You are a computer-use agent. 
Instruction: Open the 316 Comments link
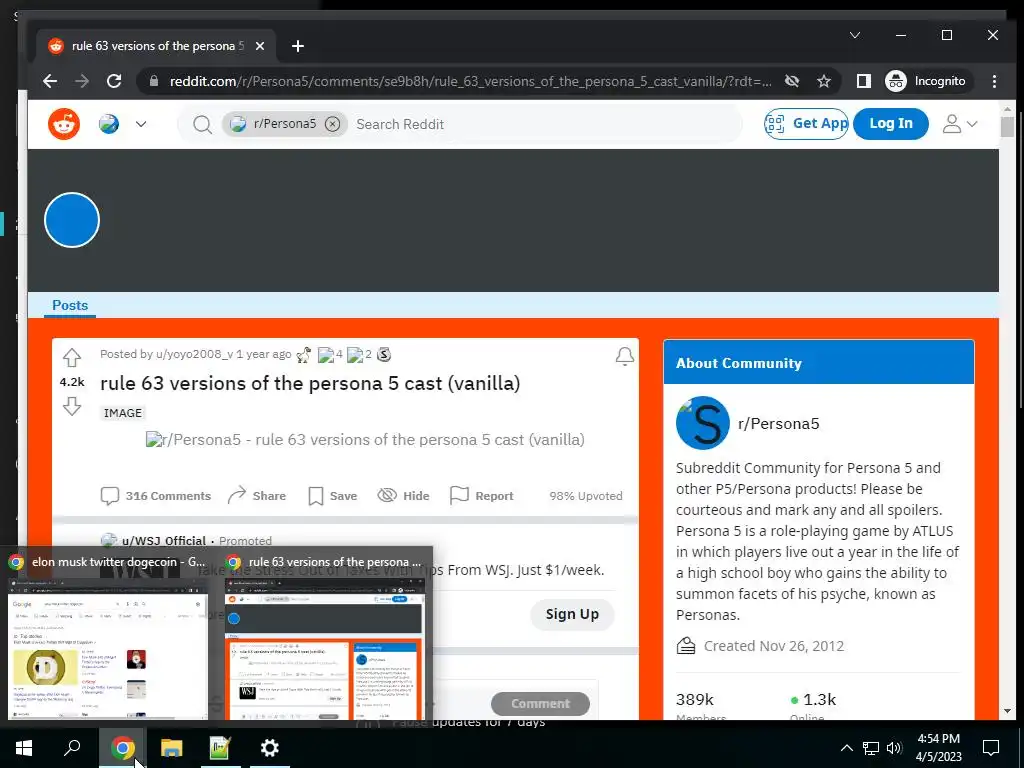click(x=155, y=496)
